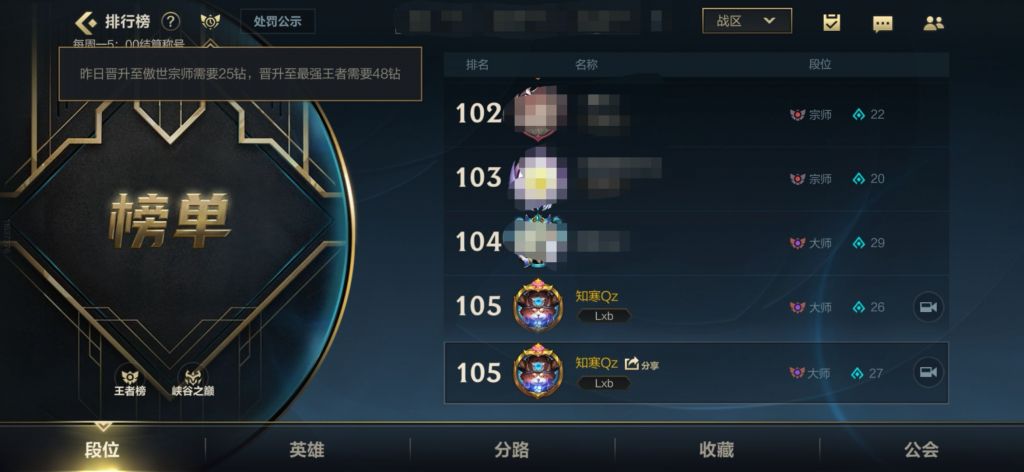Tap the replay camera icon on rank 105 row with 26 stars
The height and width of the screenshot is (472, 1024).
(x=928, y=307)
